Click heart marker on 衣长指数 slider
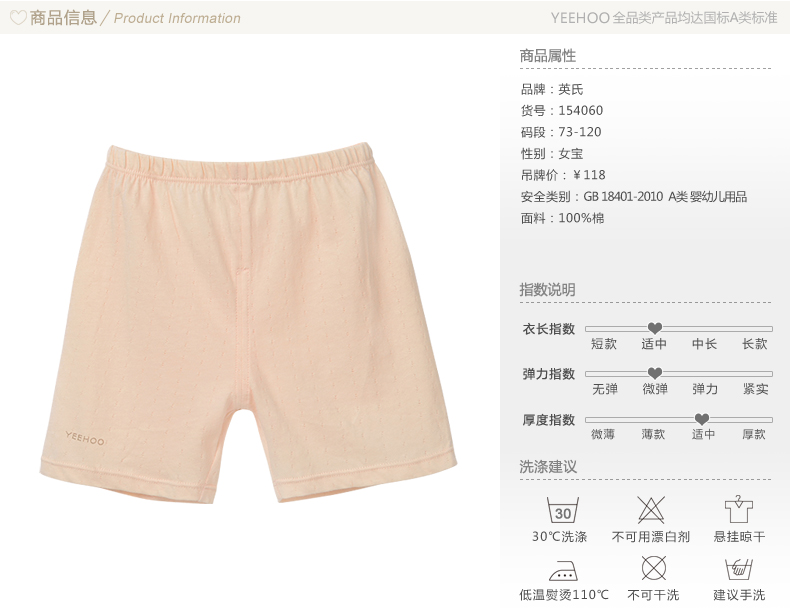This screenshot has width=790, height=614. pos(654,328)
